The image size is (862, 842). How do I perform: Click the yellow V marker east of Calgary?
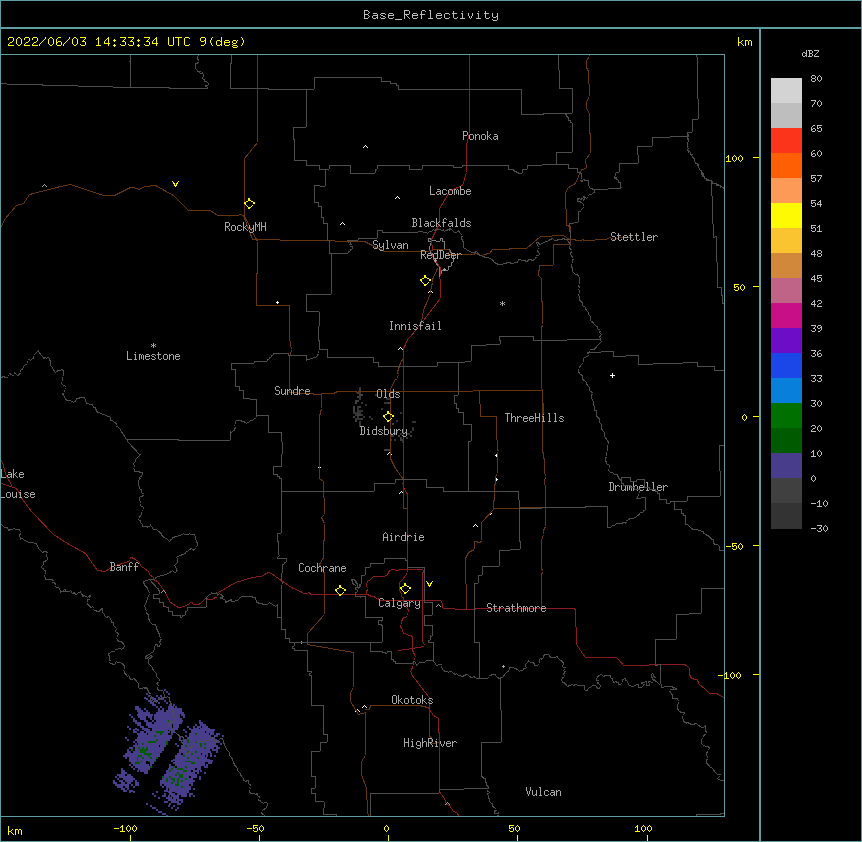pos(429,584)
